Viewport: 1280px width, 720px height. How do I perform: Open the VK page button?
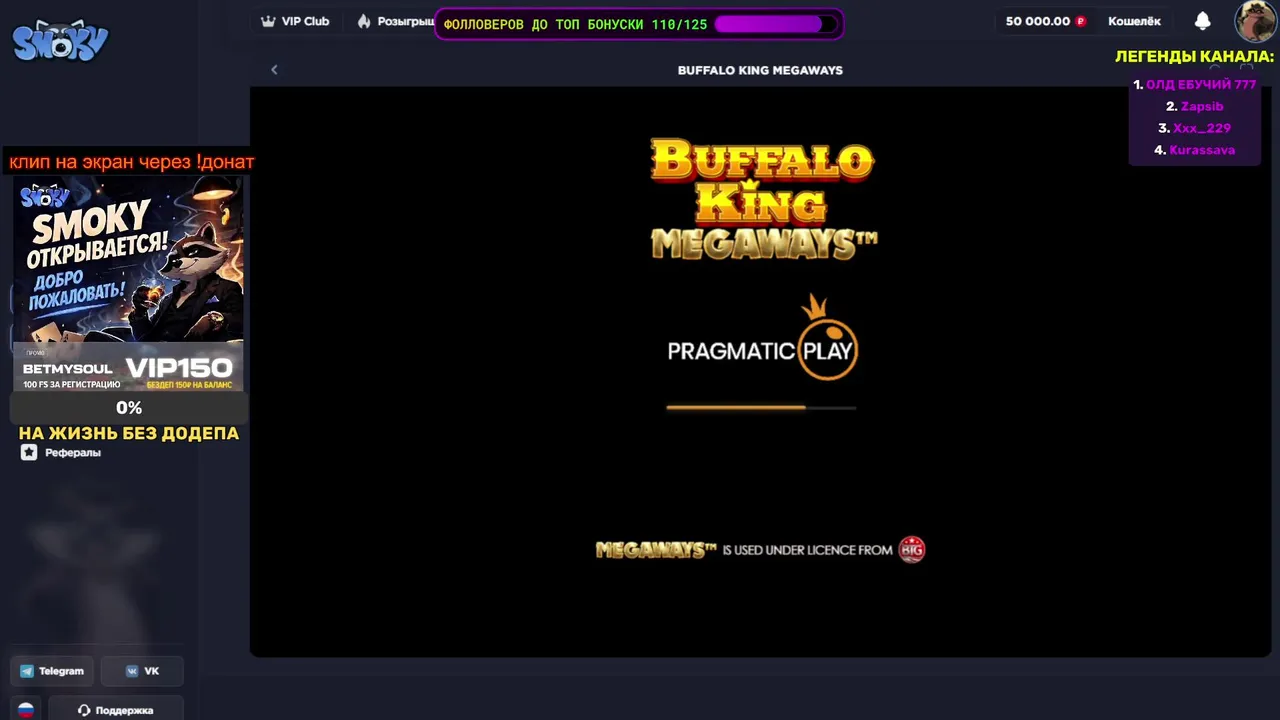pyautogui.click(x=141, y=671)
